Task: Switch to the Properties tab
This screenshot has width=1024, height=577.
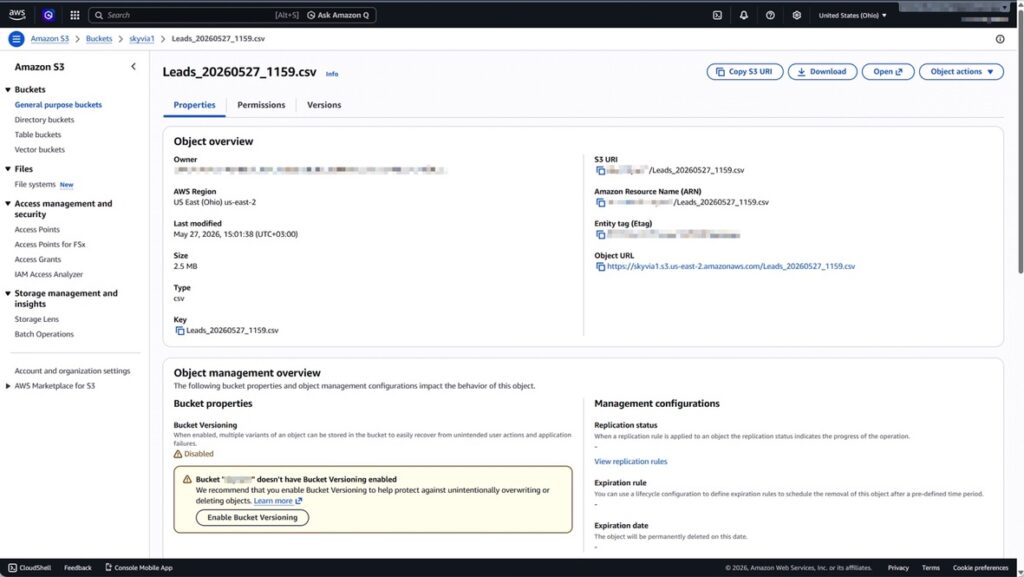Action: 194,105
